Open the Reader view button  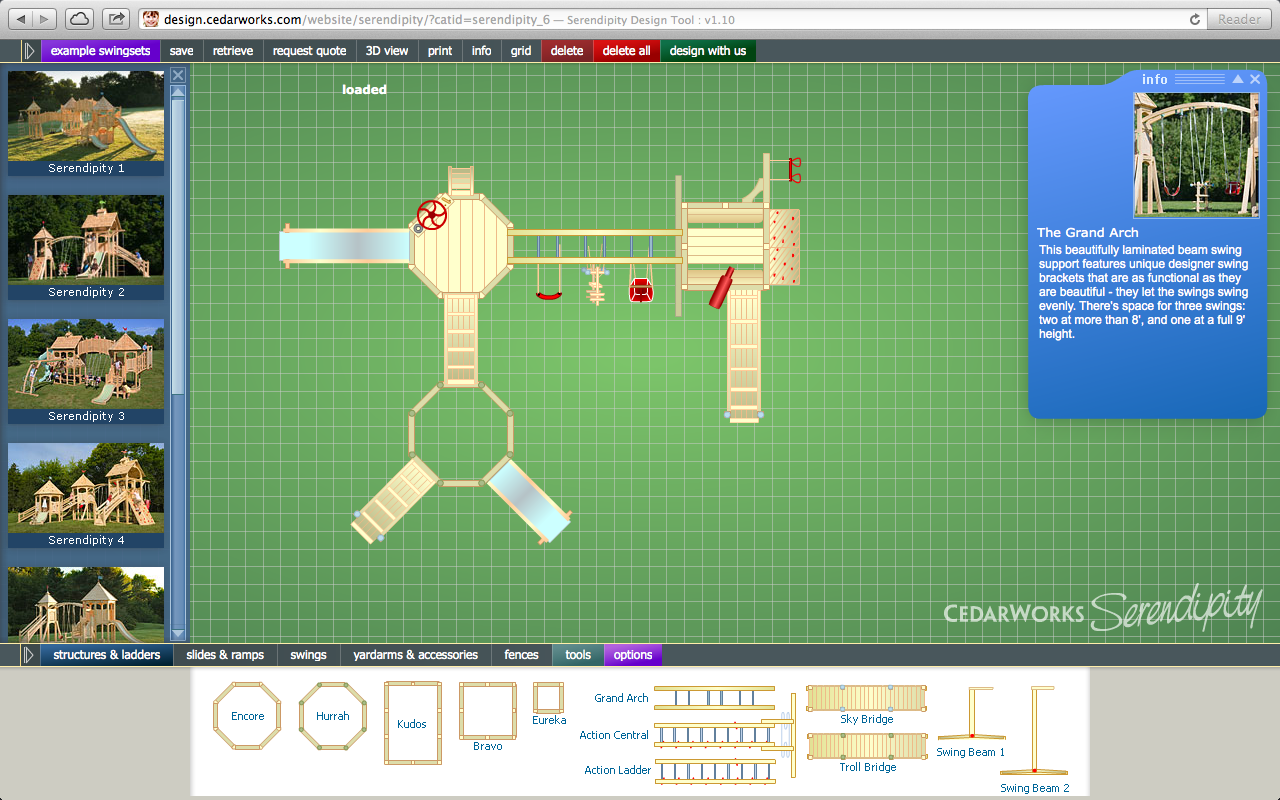pos(1239,19)
